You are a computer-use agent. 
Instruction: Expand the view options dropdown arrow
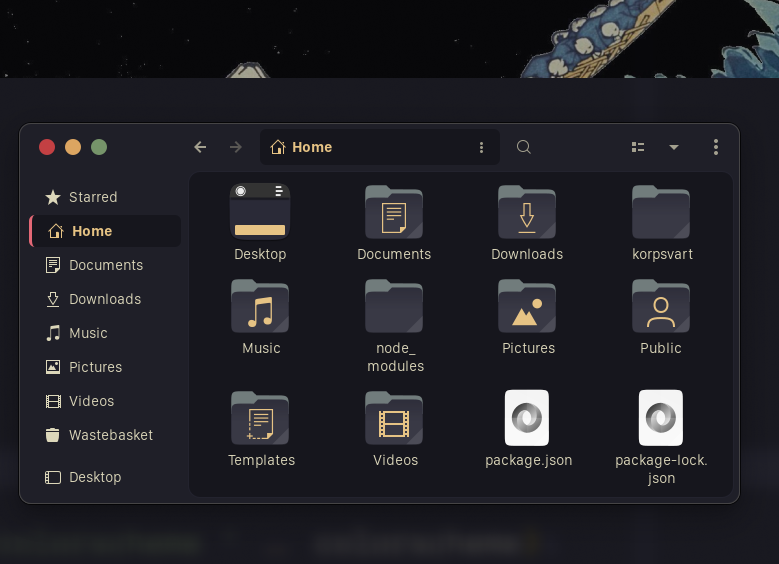coord(674,147)
